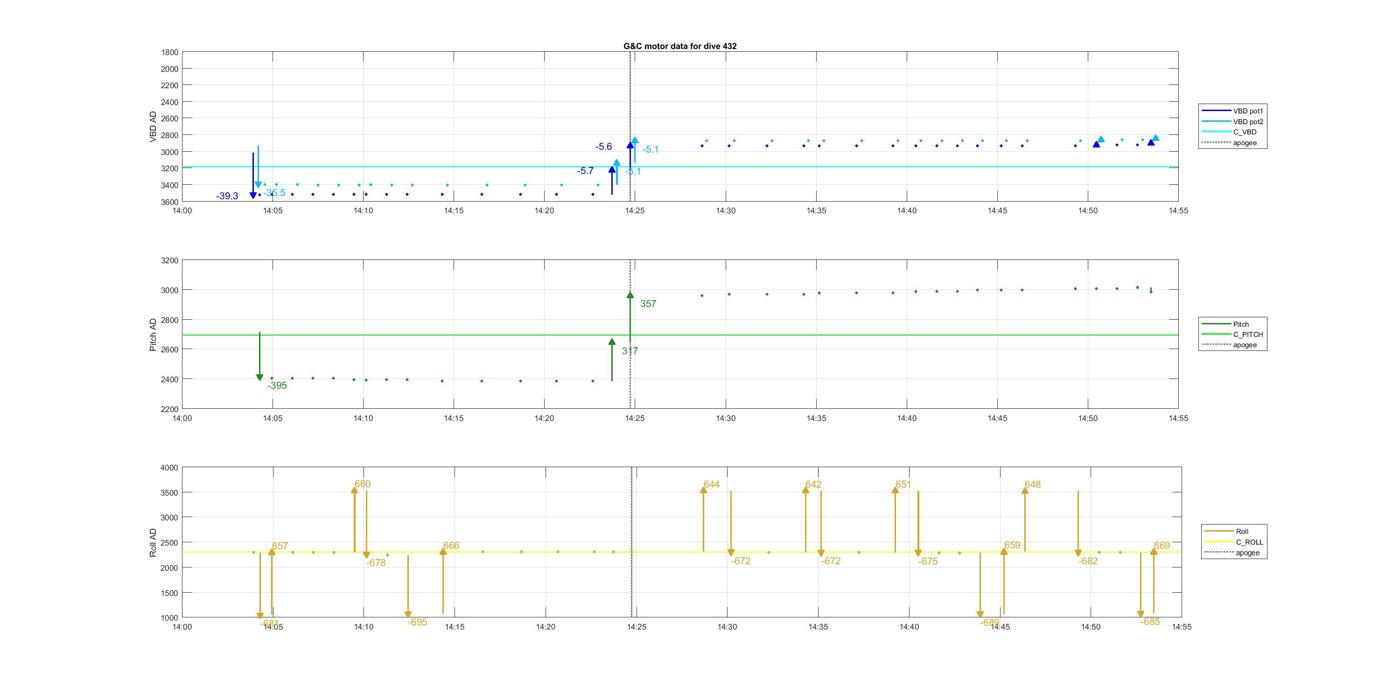This screenshot has width=1400, height=693.
Task: Click the 642 roll data label
Action: click(813, 485)
